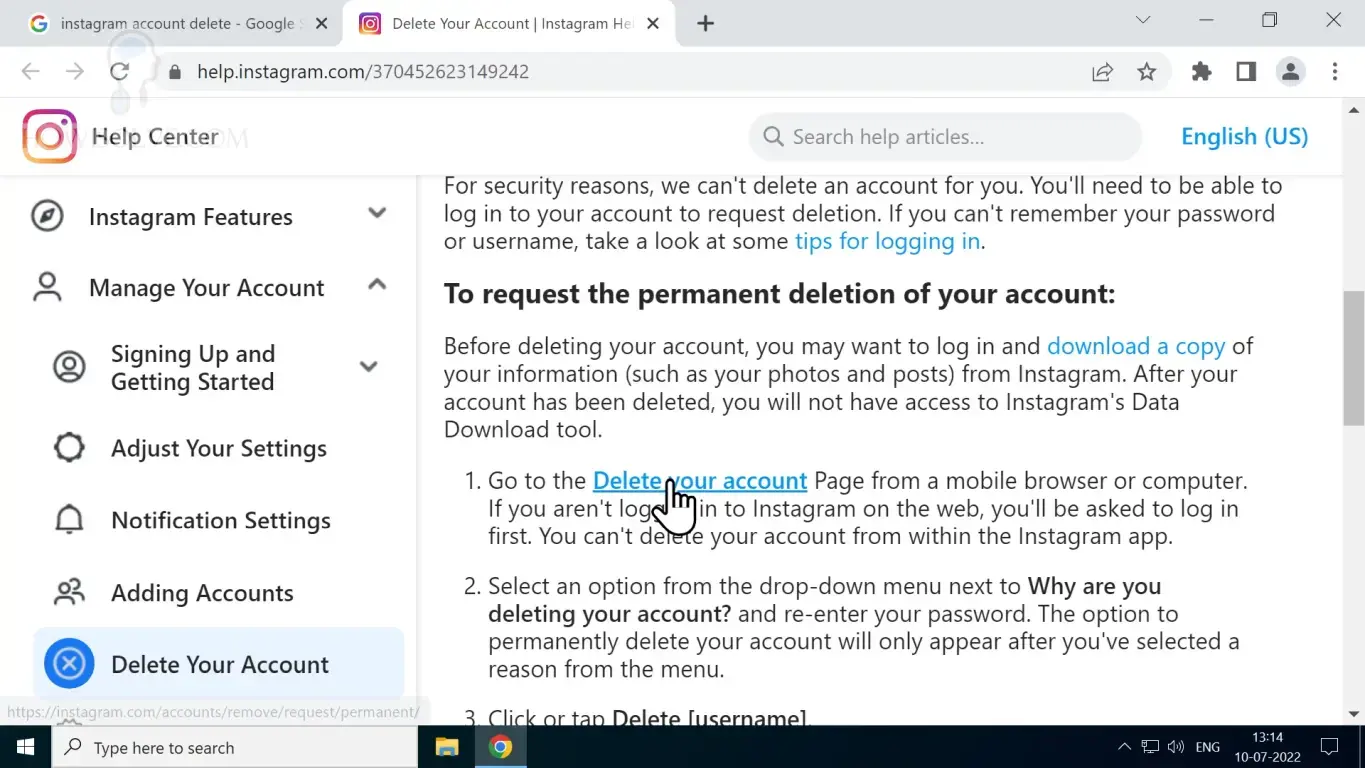Click the share page icon in address bar

(1102, 71)
